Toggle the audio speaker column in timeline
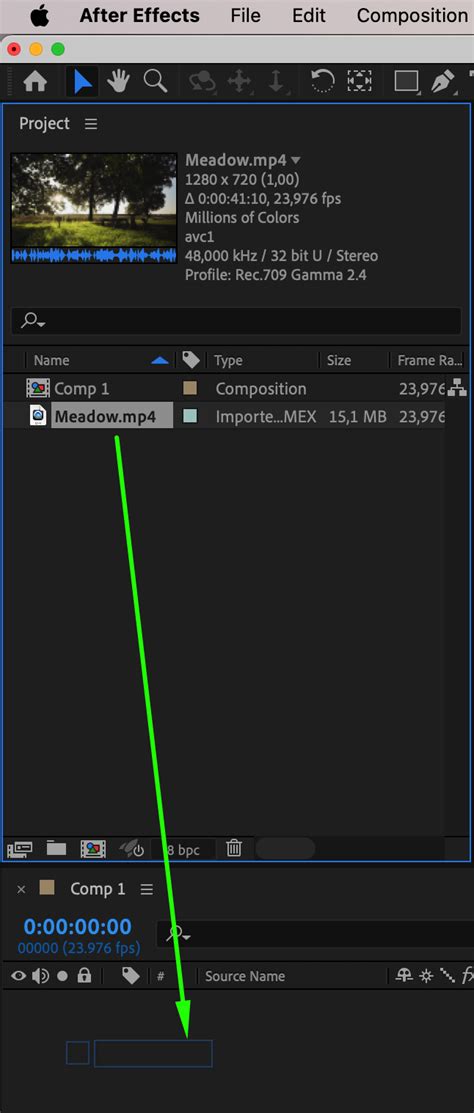The width and height of the screenshot is (474, 1113). coord(40,976)
